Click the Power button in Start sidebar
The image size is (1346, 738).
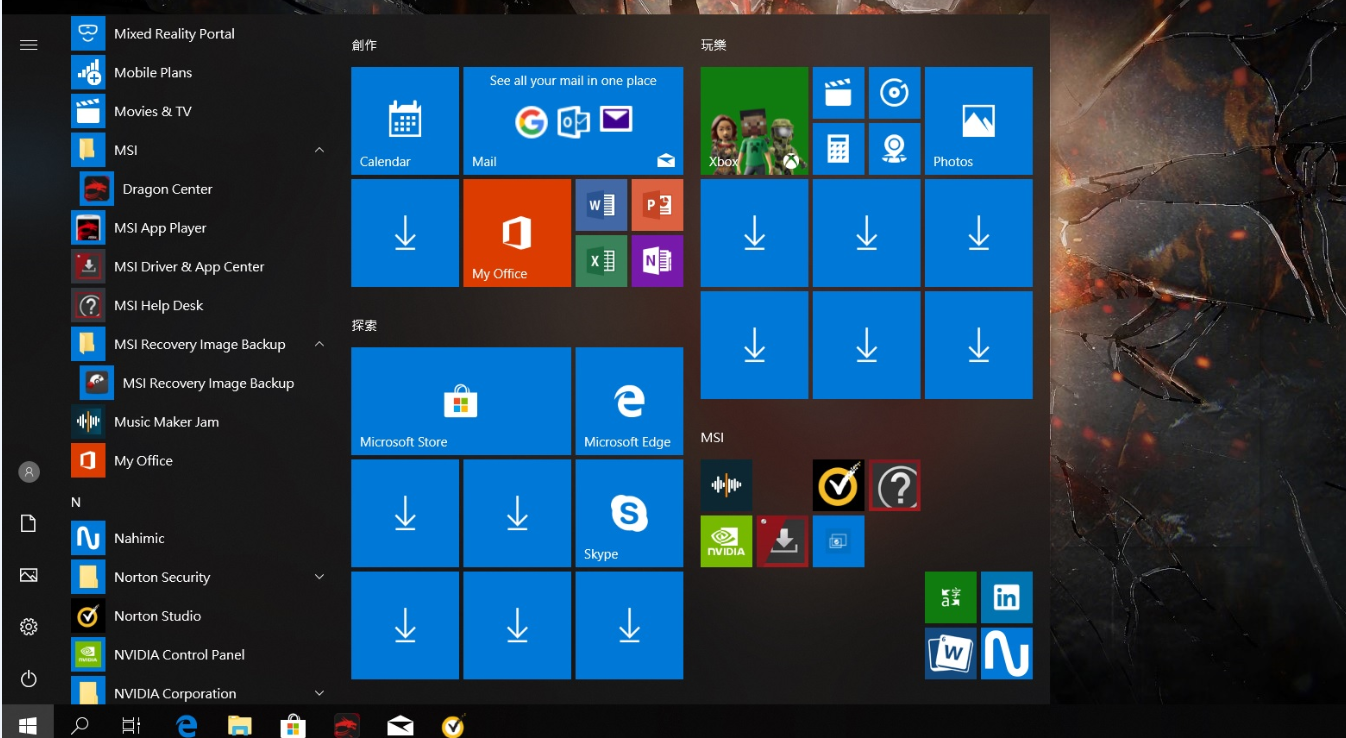[x=29, y=679]
